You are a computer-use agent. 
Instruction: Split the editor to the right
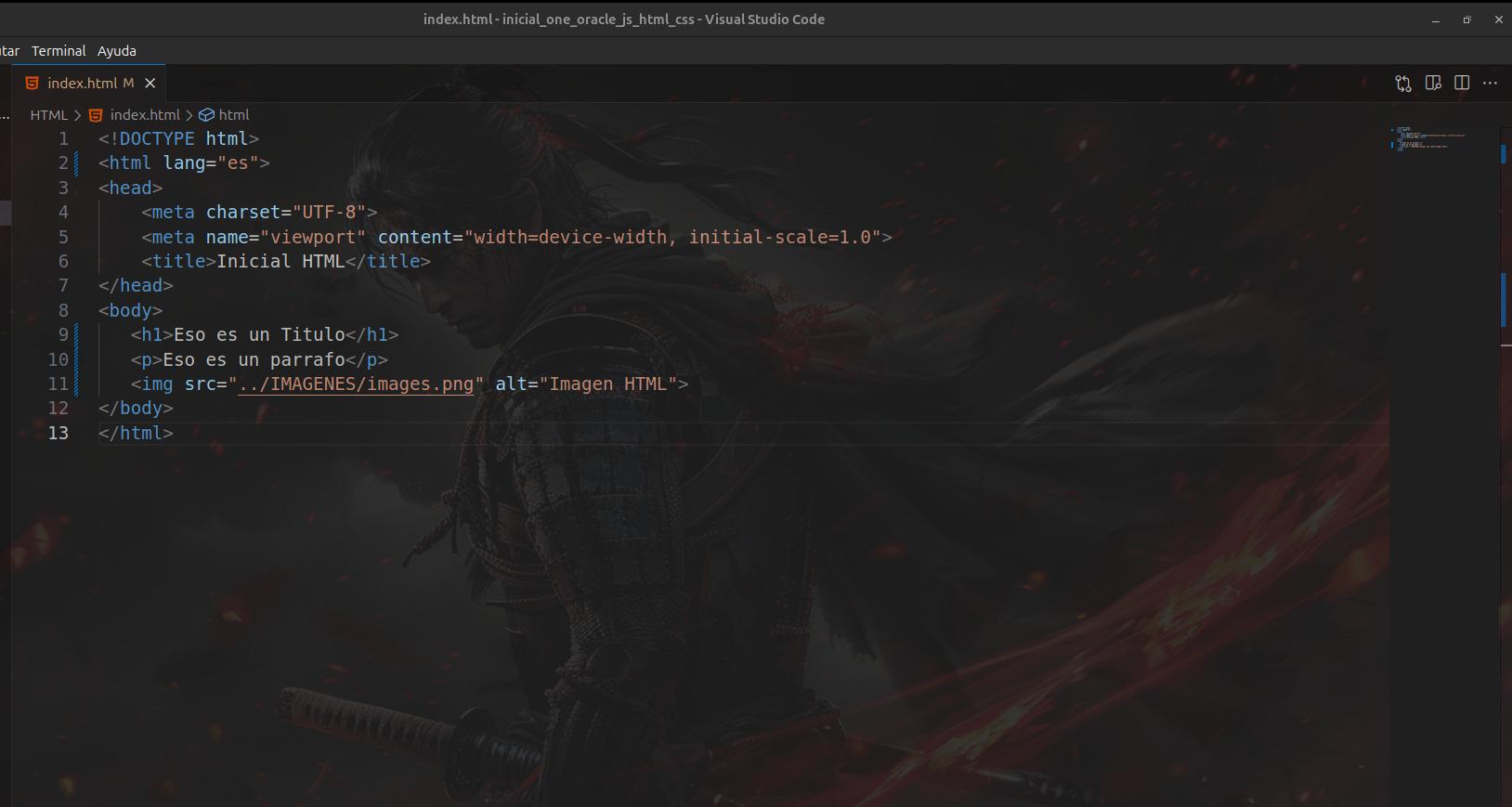click(x=1462, y=84)
